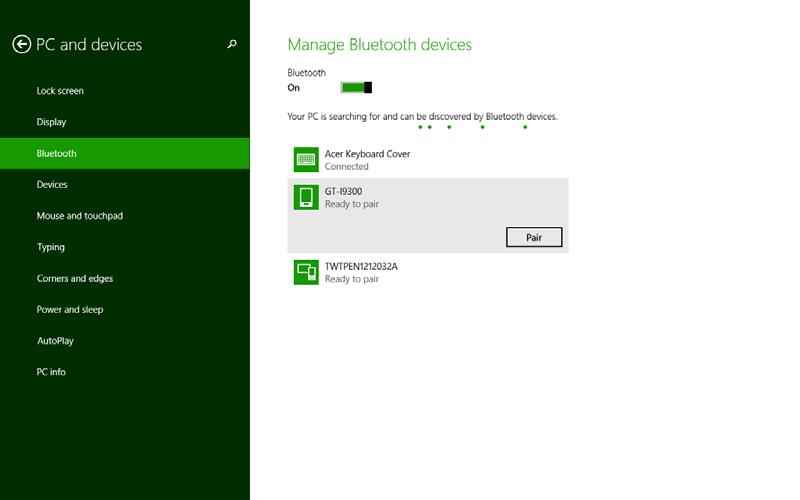Go back using the arrow icon
800x500 pixels.
tap(21, 44)
